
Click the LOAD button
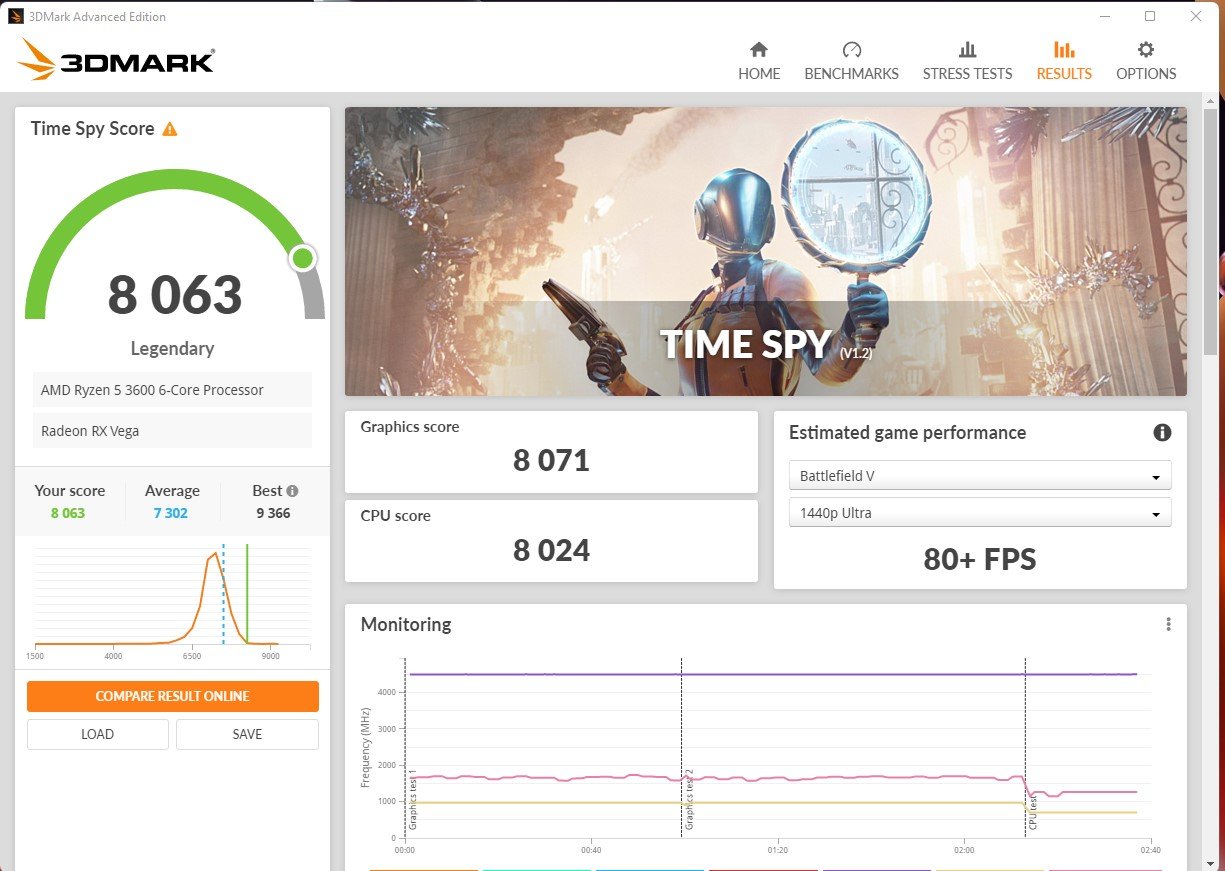97,734
